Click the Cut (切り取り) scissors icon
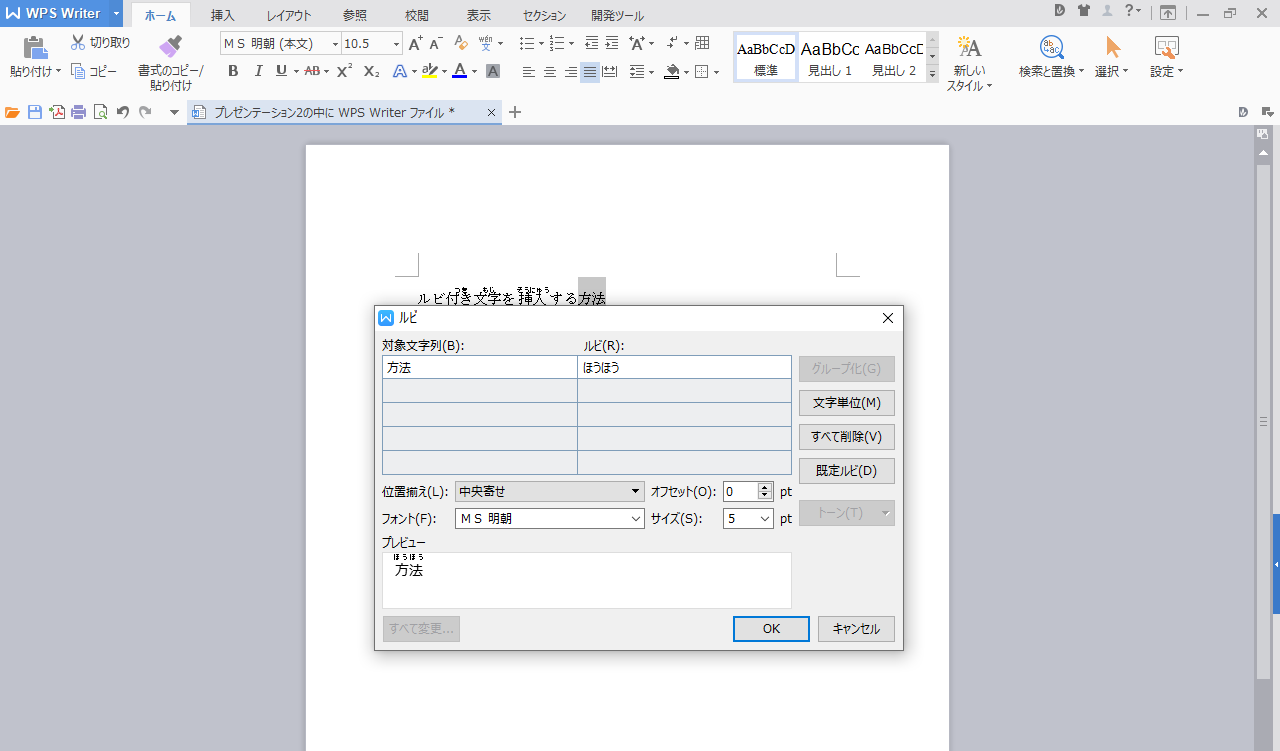The height and width of the screenshot is (751, 1280). click(78, 43)
